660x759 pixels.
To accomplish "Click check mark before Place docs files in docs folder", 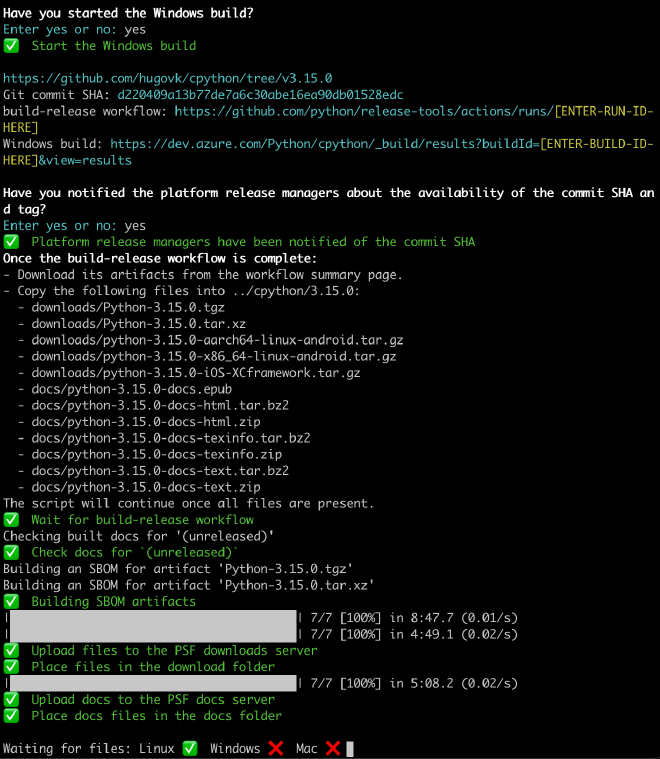I will [x=11, y=716].
